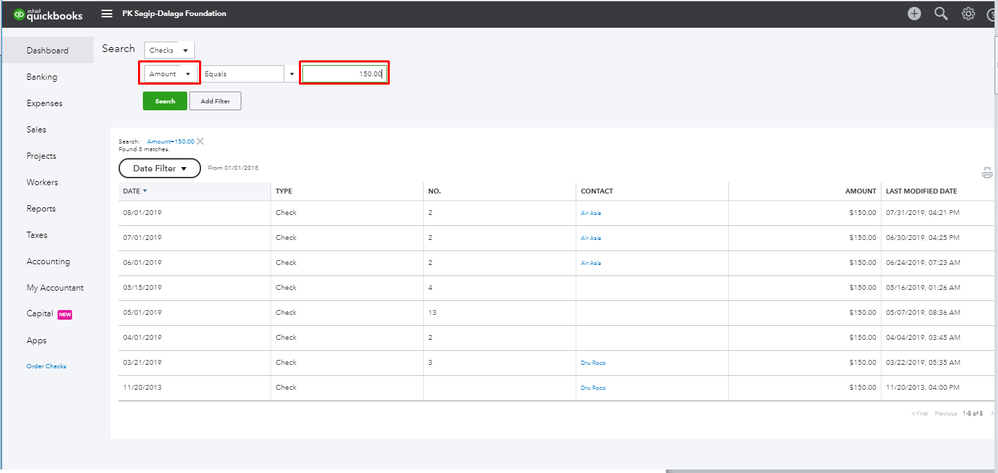Open the Dru Roco contact link
Viewport: 998px width, 473px height.
(x=593, y=361)
